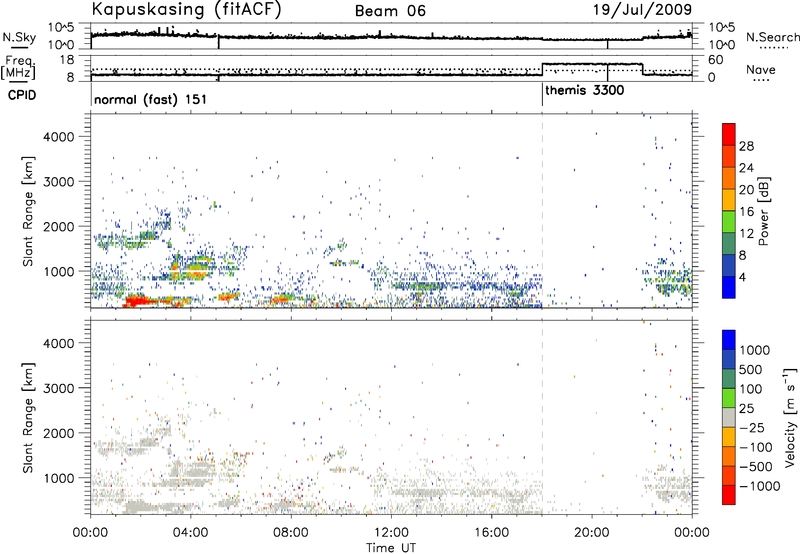
Task: Click the 'N.Search' legend label
Action: click(x=773, y=37)
